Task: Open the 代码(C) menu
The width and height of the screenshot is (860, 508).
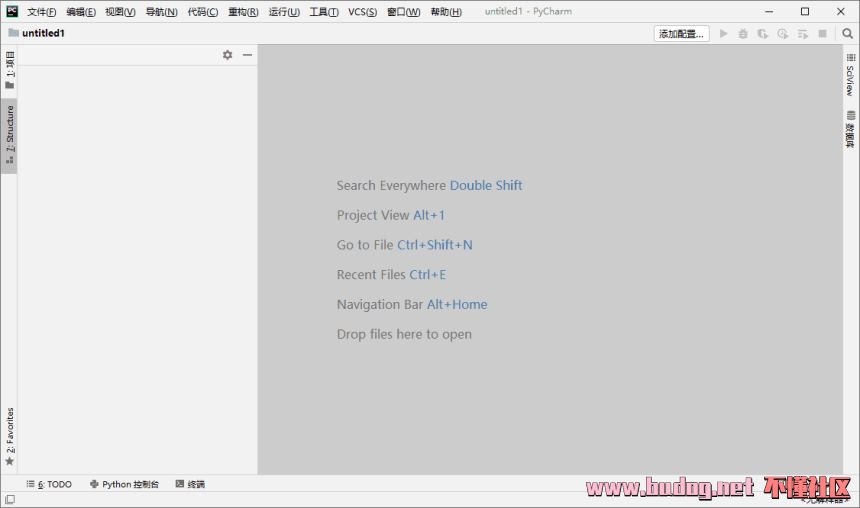Action: pos(202,12)
